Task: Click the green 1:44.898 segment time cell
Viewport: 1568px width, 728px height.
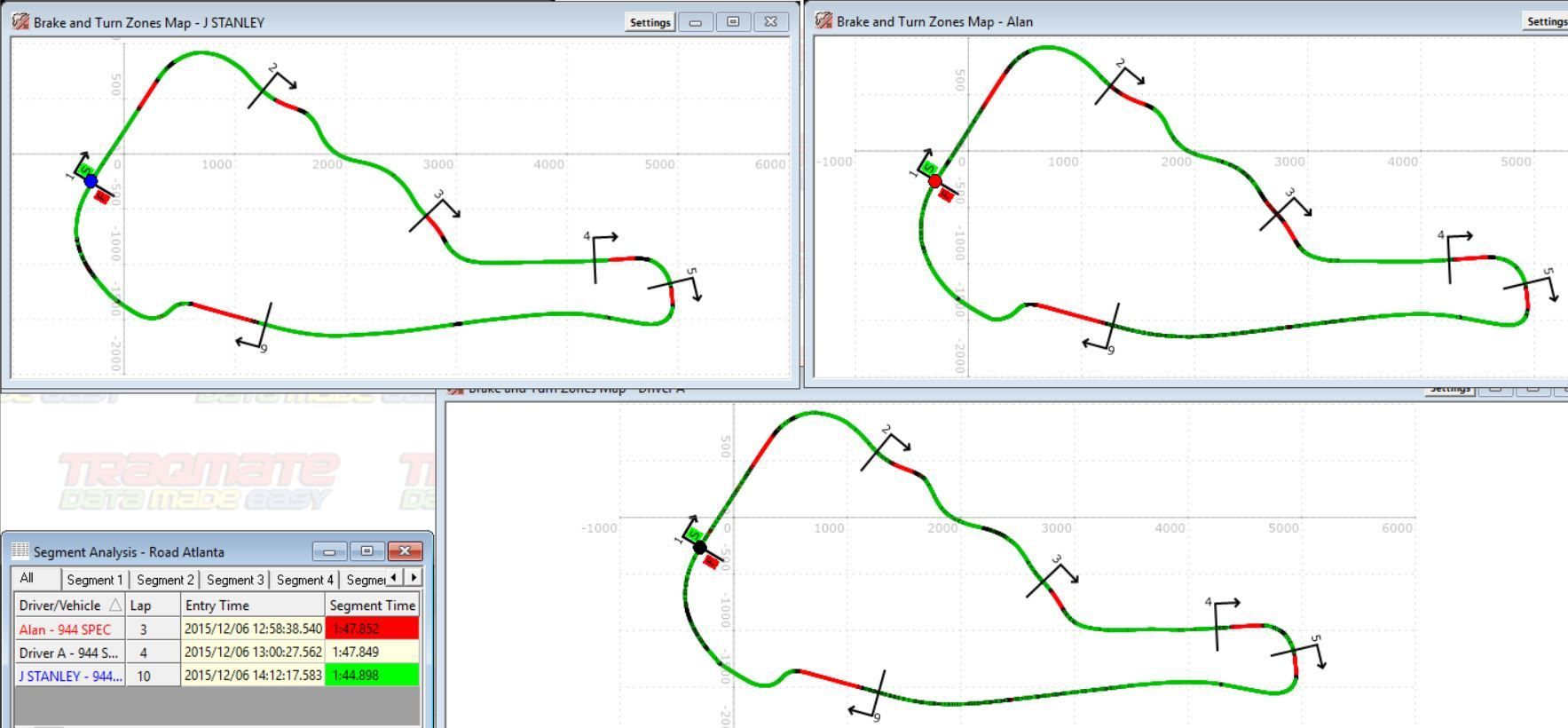Action: 372,676
